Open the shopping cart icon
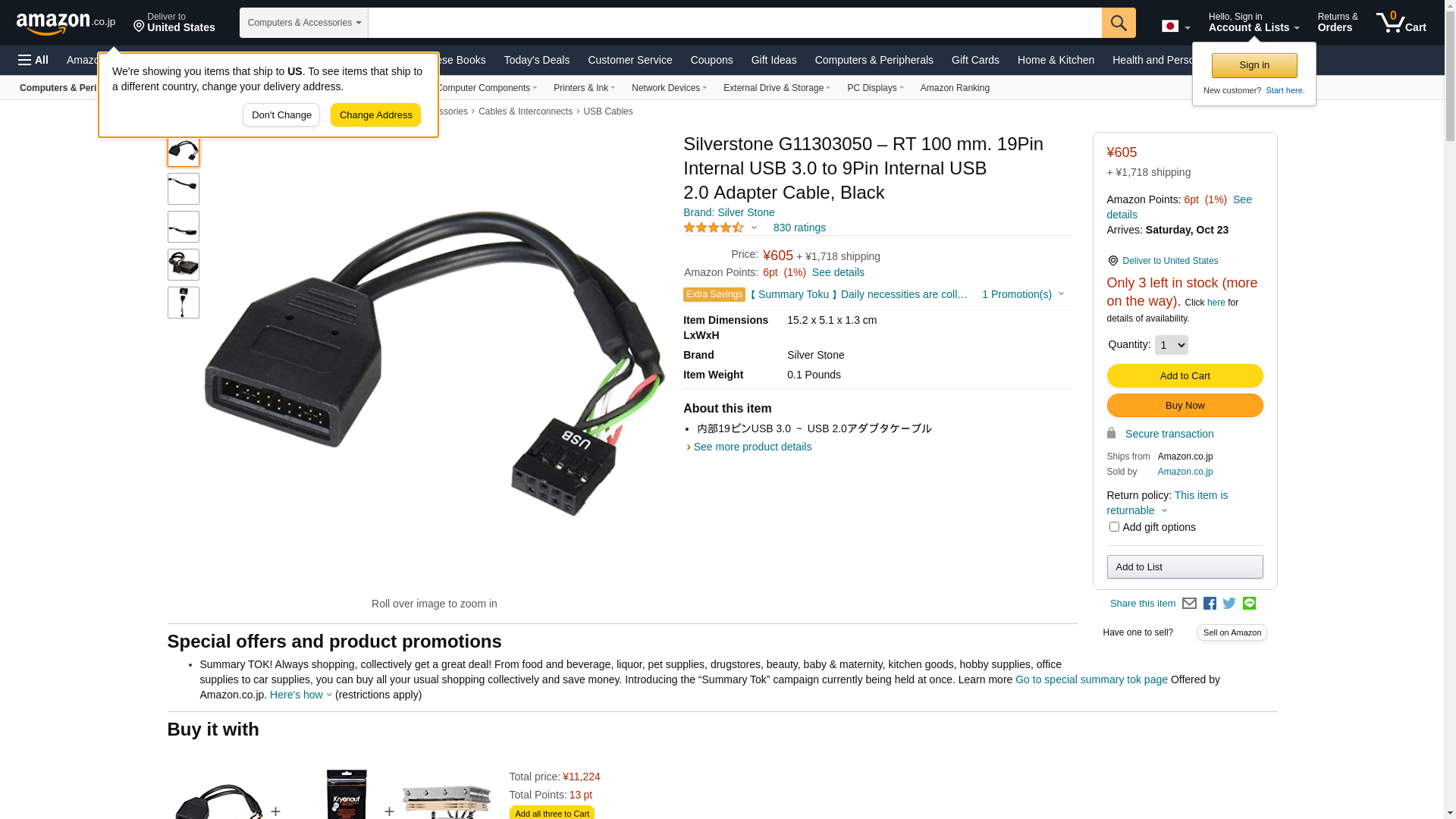1456x819 pixels. (x=1401, y=23)
